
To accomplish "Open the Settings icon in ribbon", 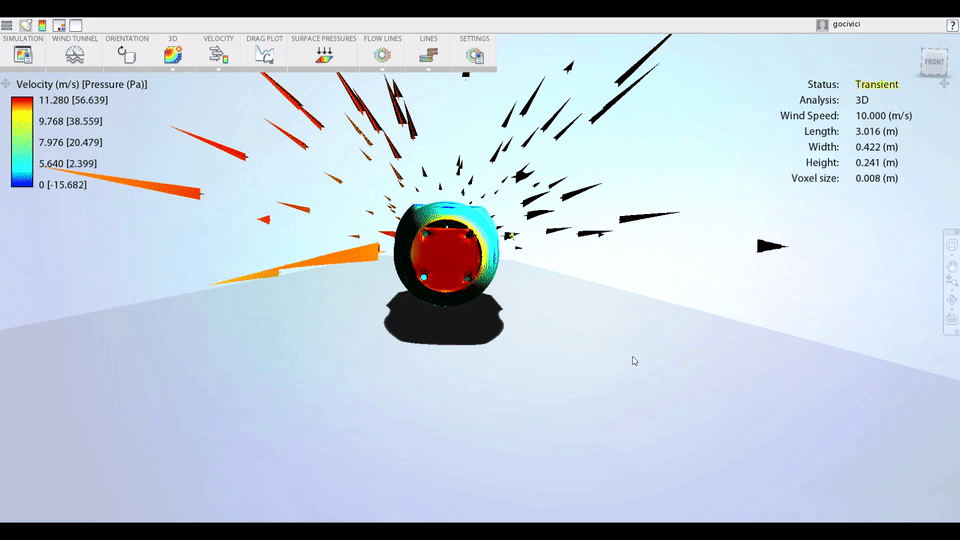I will [x=474, y=56].
